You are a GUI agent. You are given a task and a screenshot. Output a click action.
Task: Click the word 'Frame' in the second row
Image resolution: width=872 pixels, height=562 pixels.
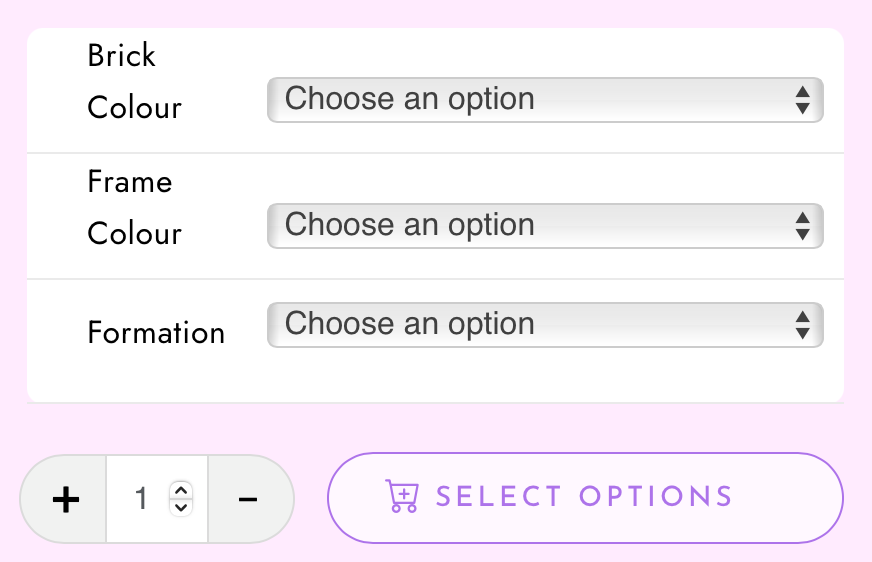pos(130,182)
